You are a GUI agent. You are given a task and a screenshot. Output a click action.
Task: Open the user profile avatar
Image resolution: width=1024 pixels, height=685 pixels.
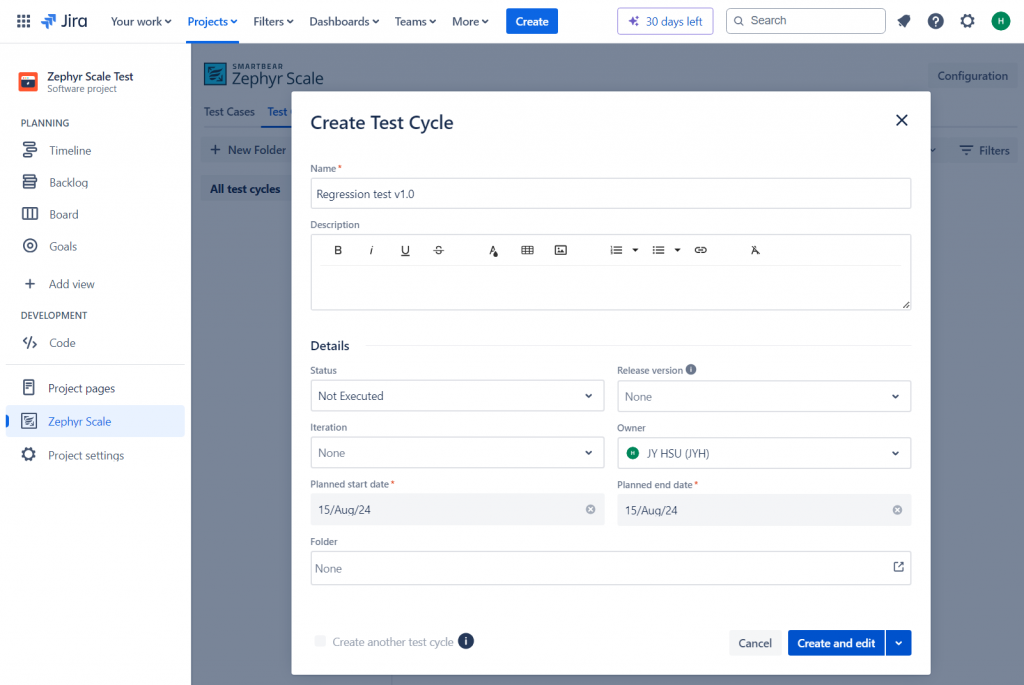click(1000, 21)
